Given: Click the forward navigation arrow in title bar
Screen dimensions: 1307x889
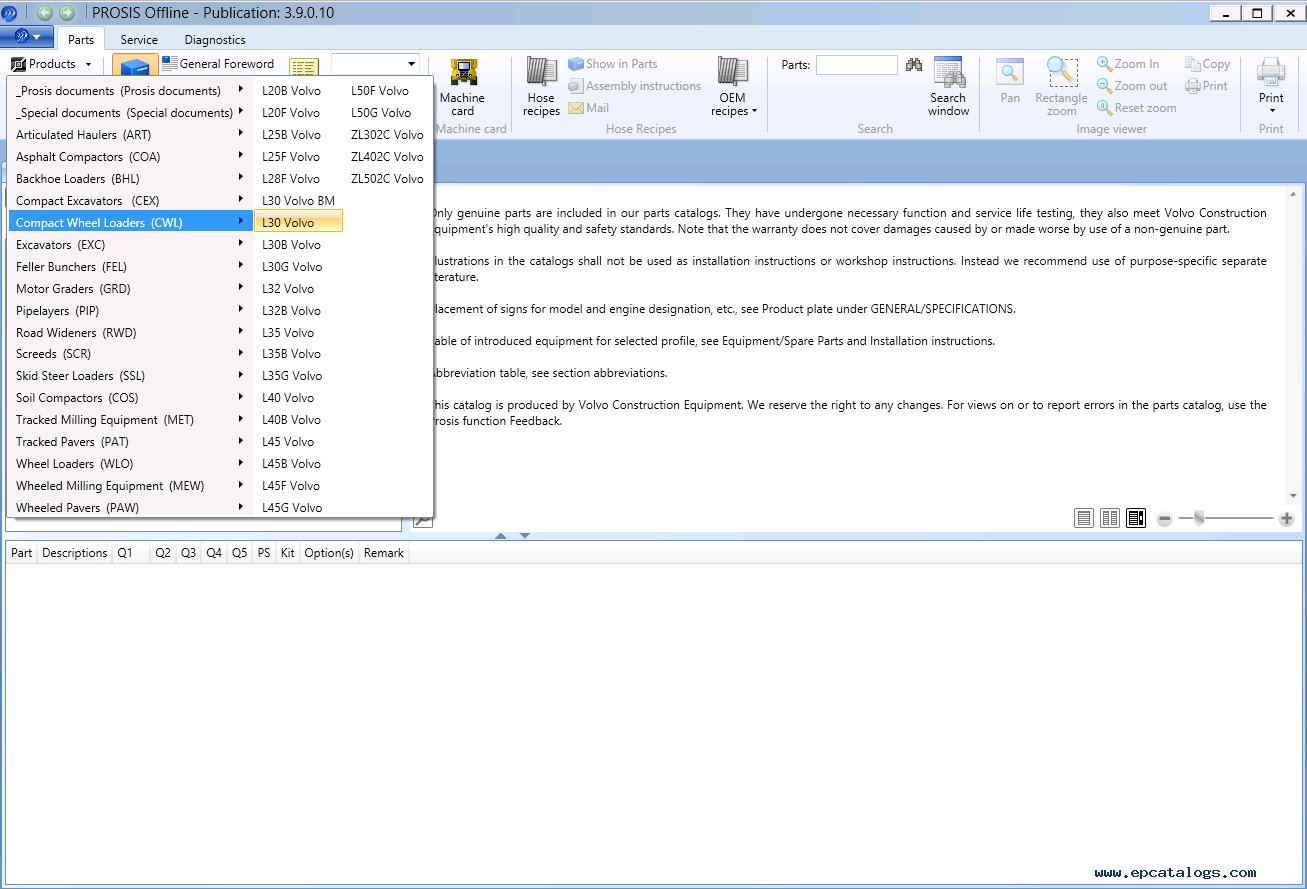Looking at the screenshot, I should pyautogui.click(x=67, y=13).
